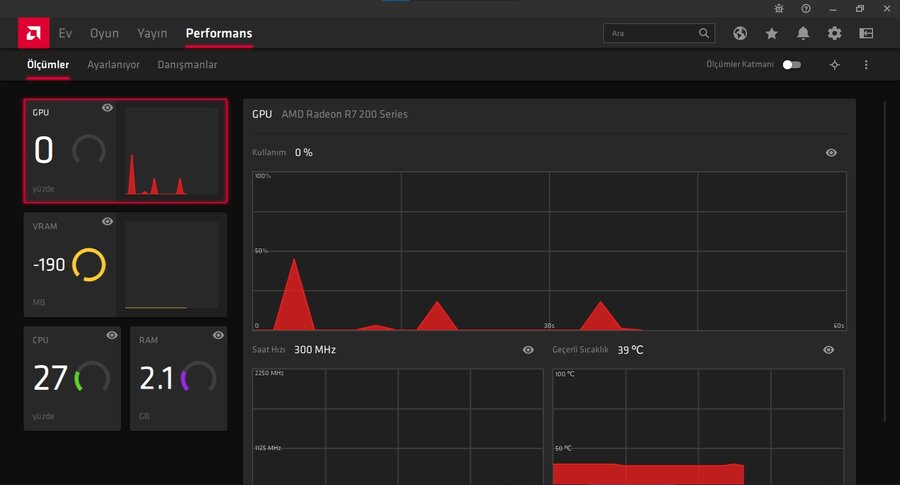Open settings gear icon

click(x=835, y=33)
